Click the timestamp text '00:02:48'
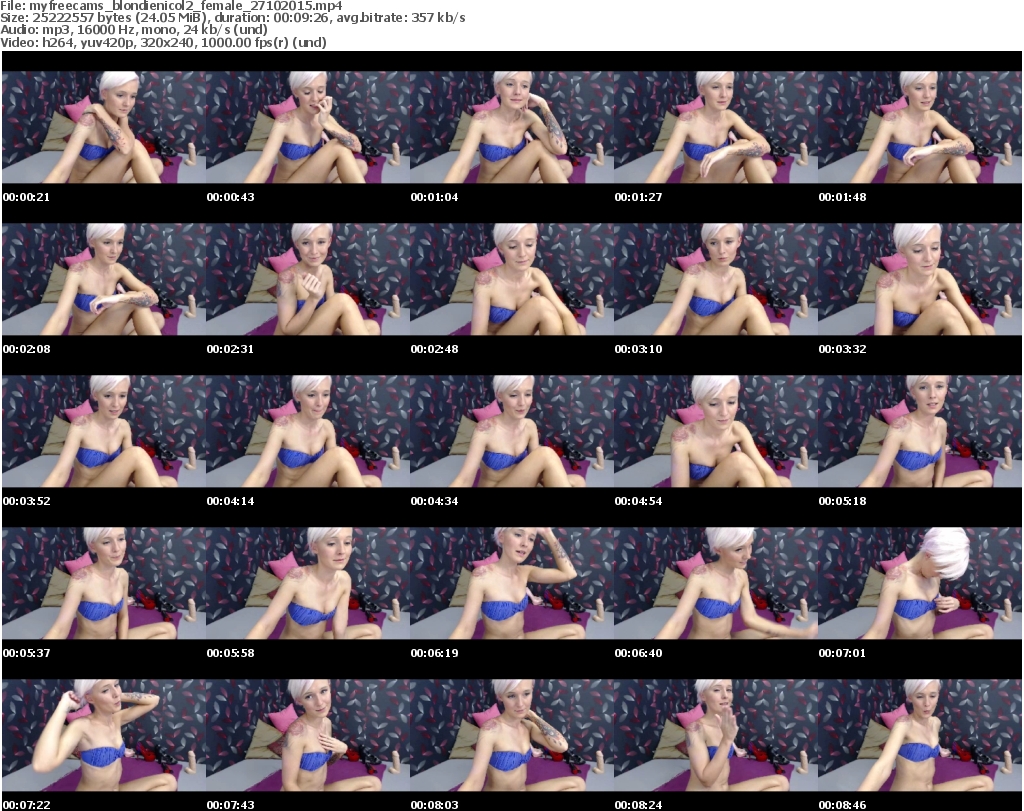The width and height of the screenshot is (1024, 811). coord(434,349)
